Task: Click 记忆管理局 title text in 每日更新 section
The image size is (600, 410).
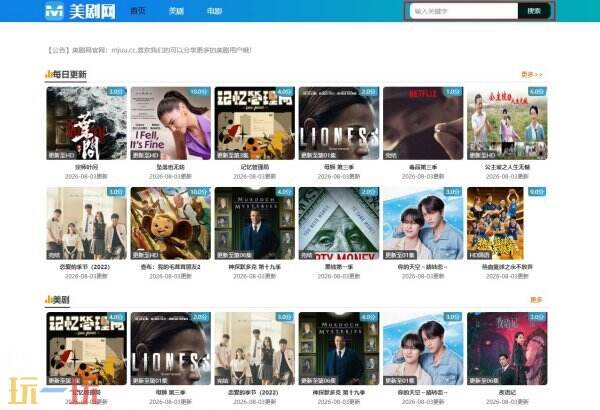Action: pos(255,167)
